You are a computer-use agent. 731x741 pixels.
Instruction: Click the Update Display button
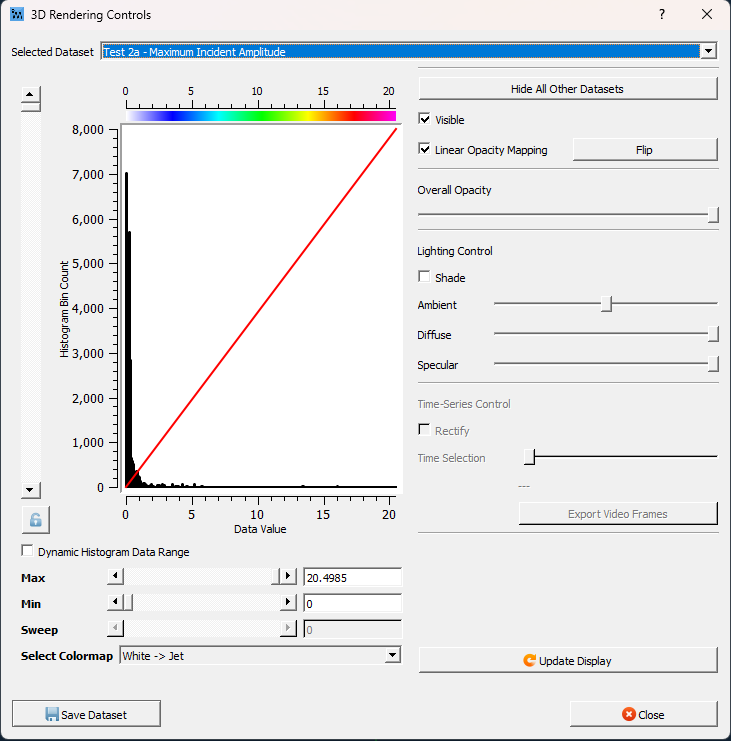[x=567, y=661]
